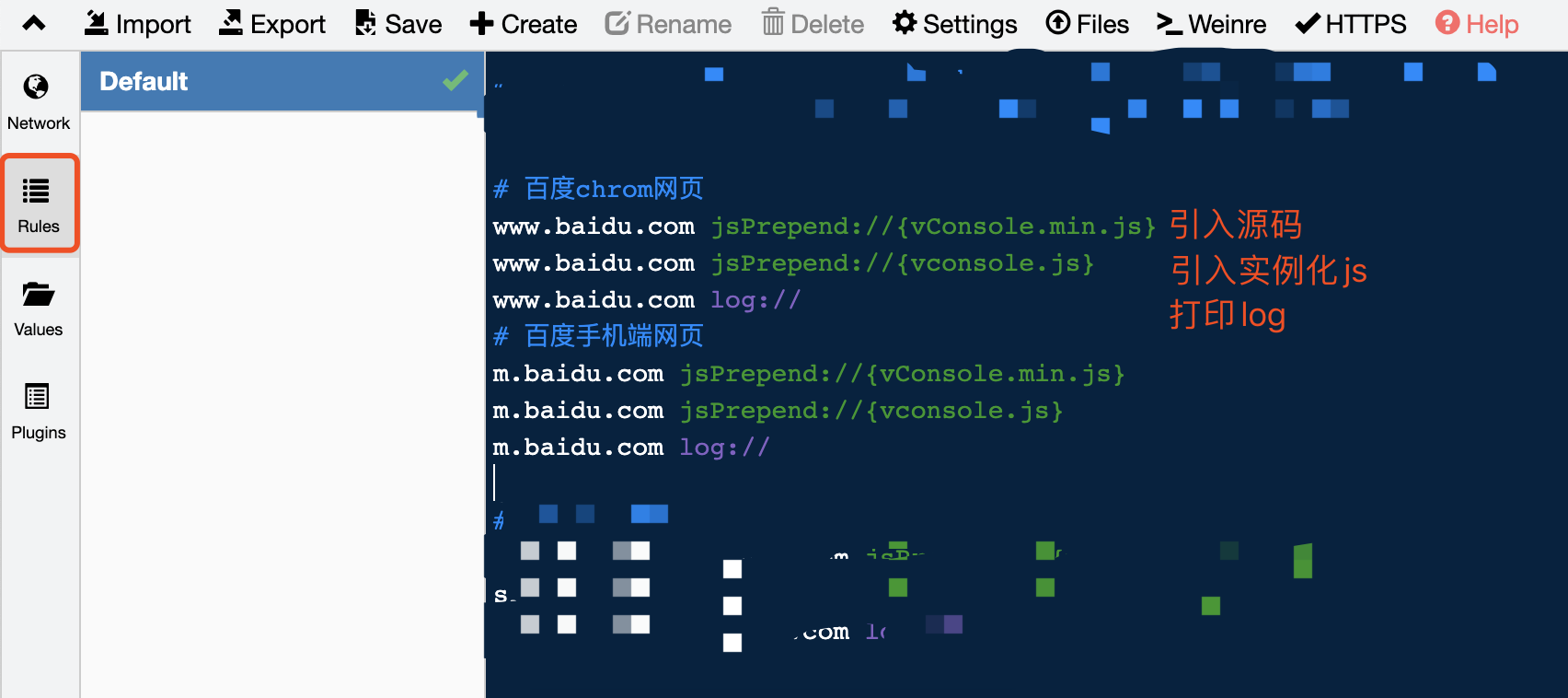Click the www.baidu.com log rule line
1568x698 pixels.
pos(644,299)
